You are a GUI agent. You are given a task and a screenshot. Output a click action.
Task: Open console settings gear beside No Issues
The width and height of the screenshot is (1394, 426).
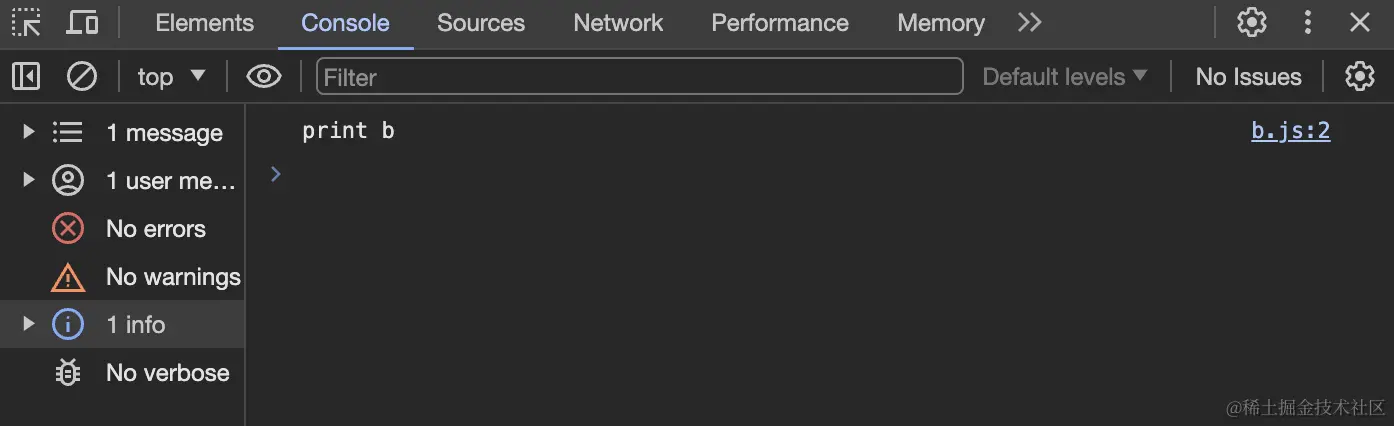pyautogui.click(x=1359, y=76)
